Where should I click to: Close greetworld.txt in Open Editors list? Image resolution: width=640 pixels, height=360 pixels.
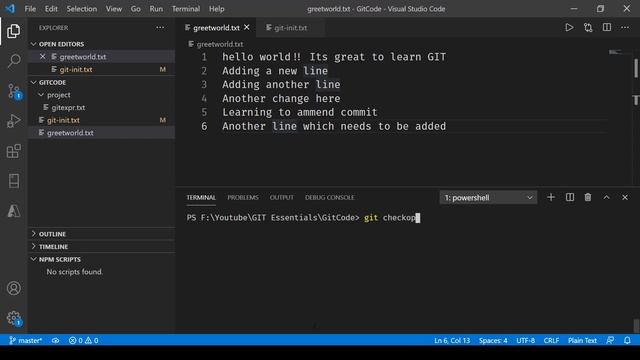tap(43, 57)
